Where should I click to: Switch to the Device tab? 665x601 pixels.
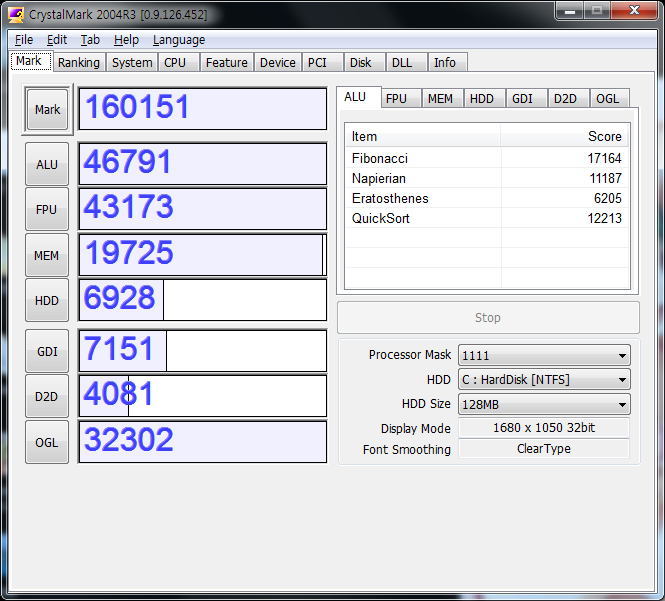(x=278, y=62)
